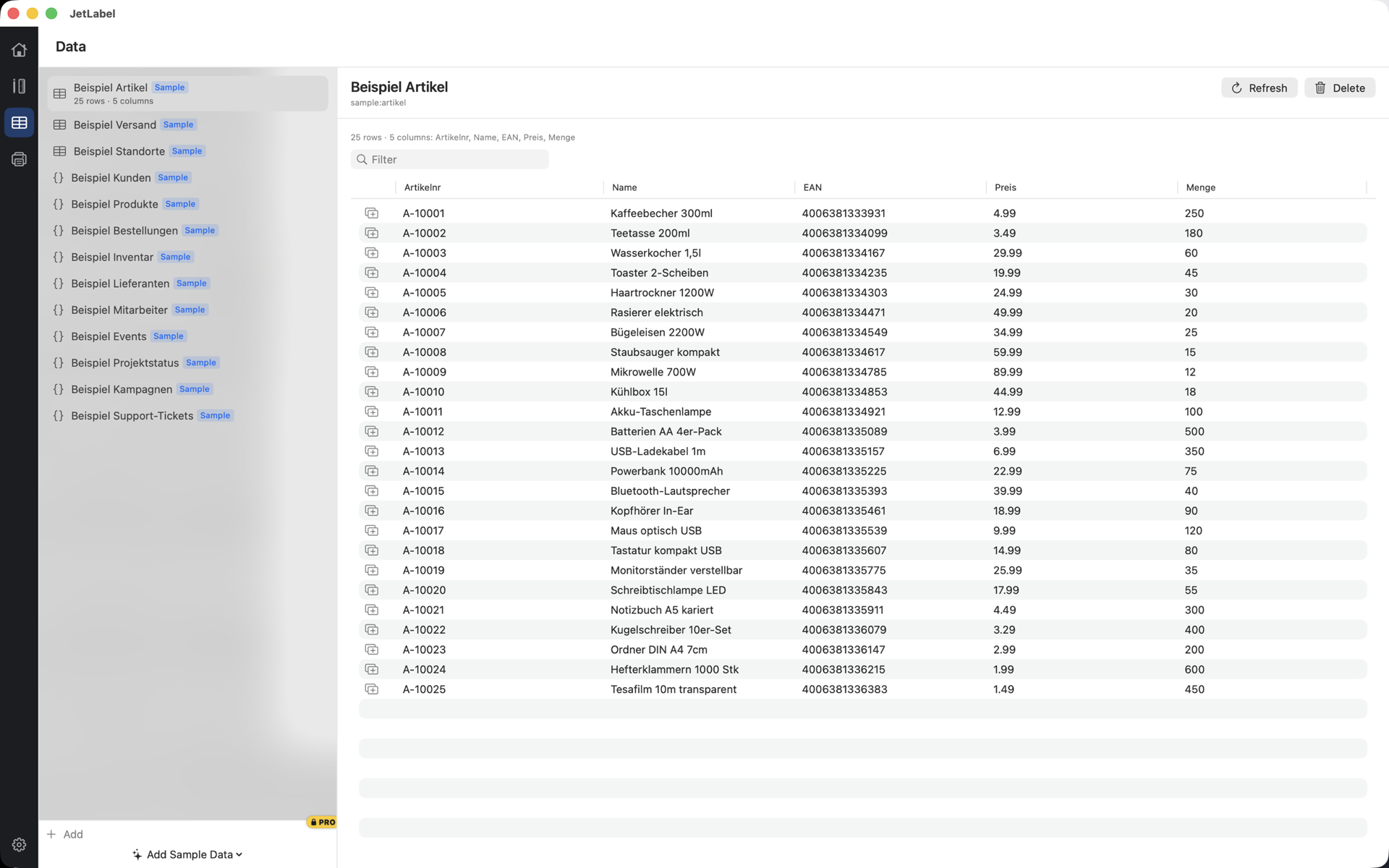Select Beispiel Versand in the data list
1389x868 pixels.
click(x=187, y=124)
